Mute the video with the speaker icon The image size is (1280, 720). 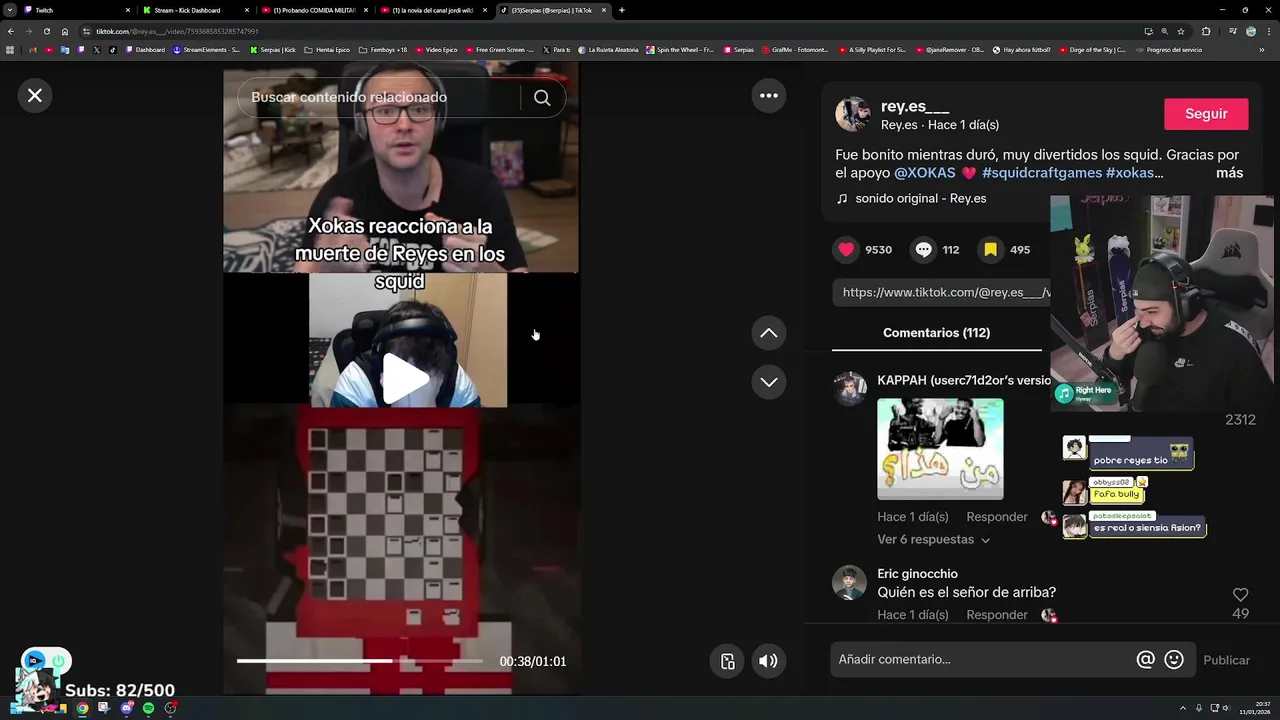coord(768,661)
